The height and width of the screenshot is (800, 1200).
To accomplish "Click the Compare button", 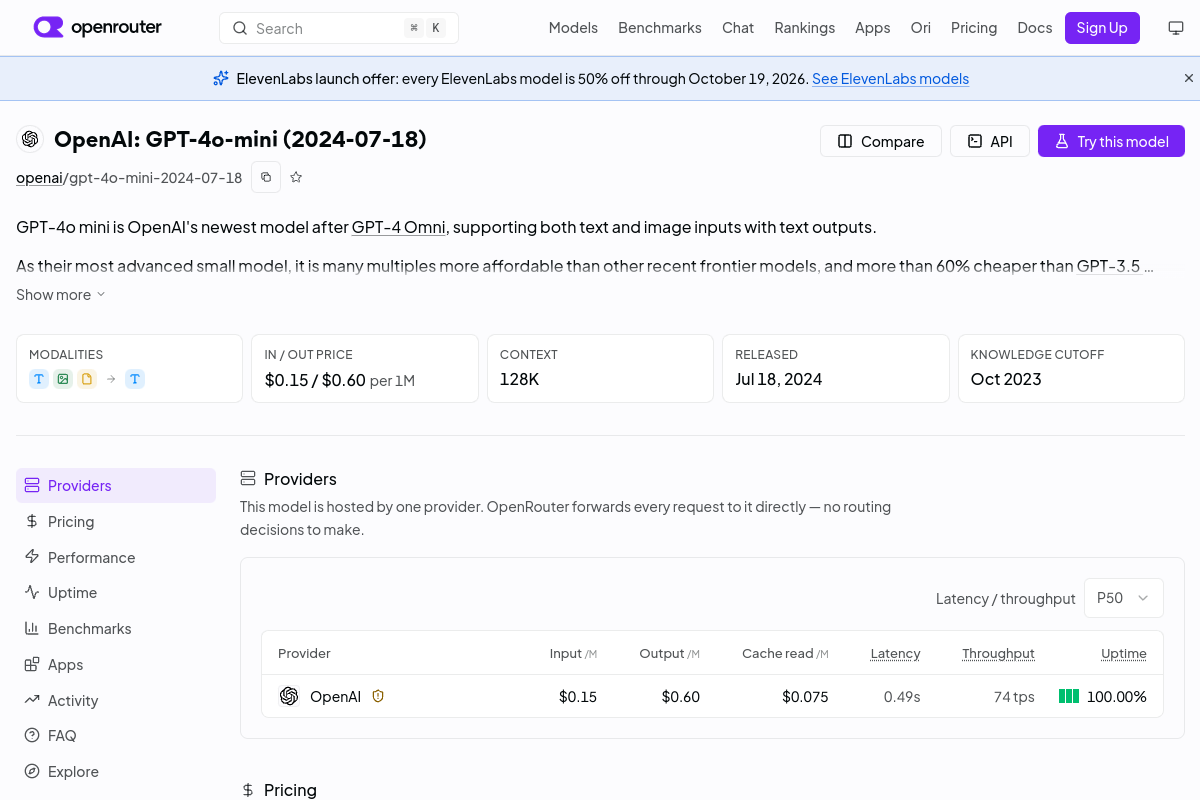I will pos(881,141).
